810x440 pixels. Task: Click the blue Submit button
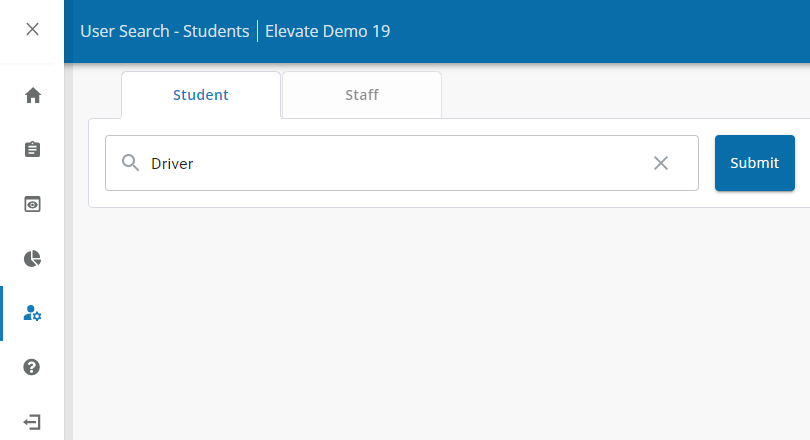coord(755,163)
